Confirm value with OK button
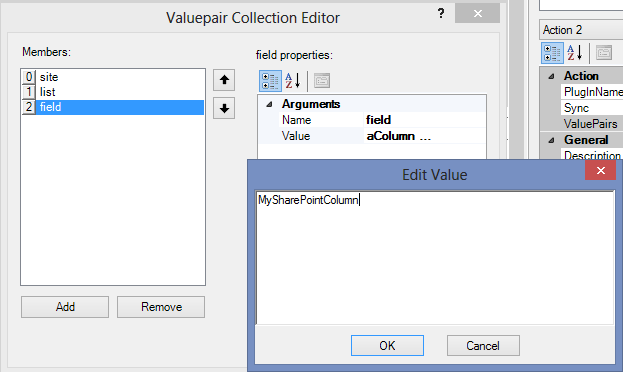The width and height of the screenshot is (623, 372). 387,345
